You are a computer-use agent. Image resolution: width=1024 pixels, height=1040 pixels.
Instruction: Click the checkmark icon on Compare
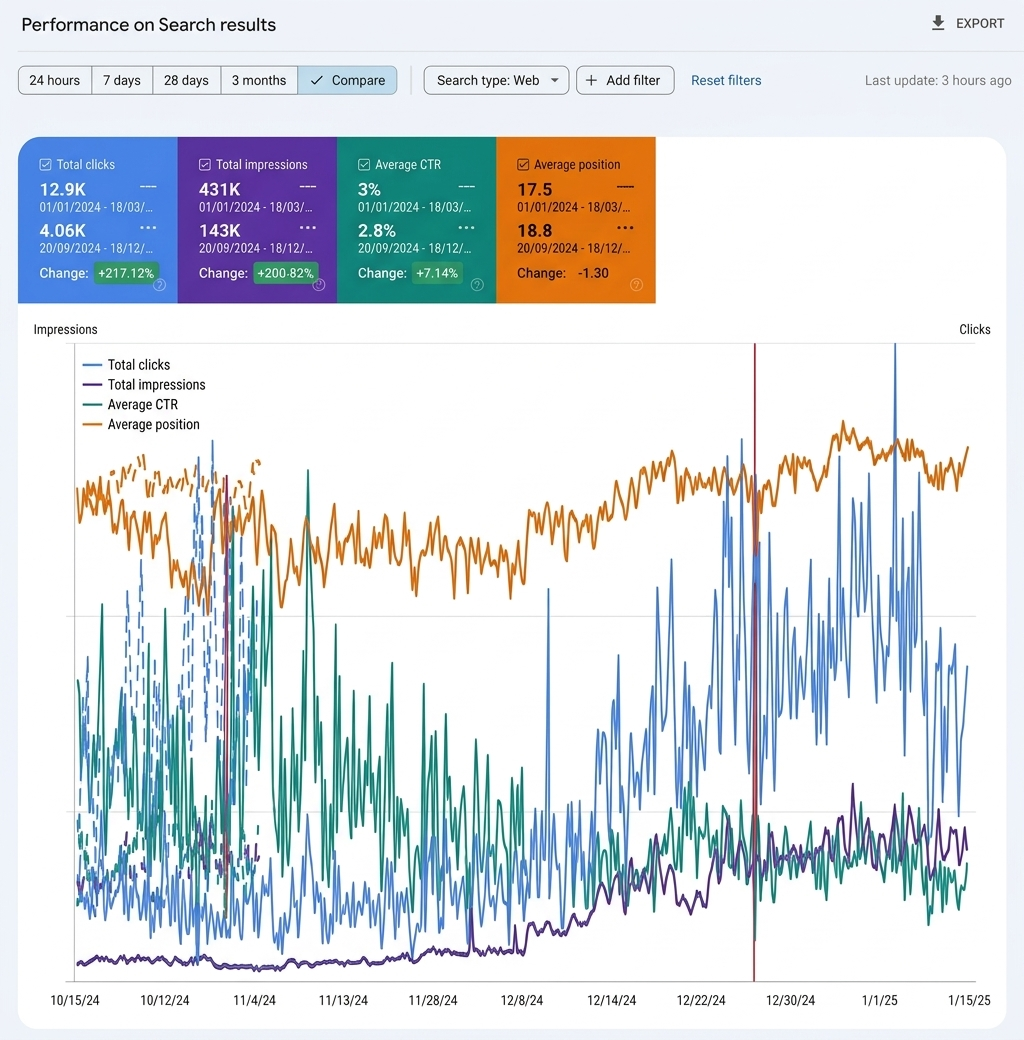pyautogui.click(x=316, y=80)
